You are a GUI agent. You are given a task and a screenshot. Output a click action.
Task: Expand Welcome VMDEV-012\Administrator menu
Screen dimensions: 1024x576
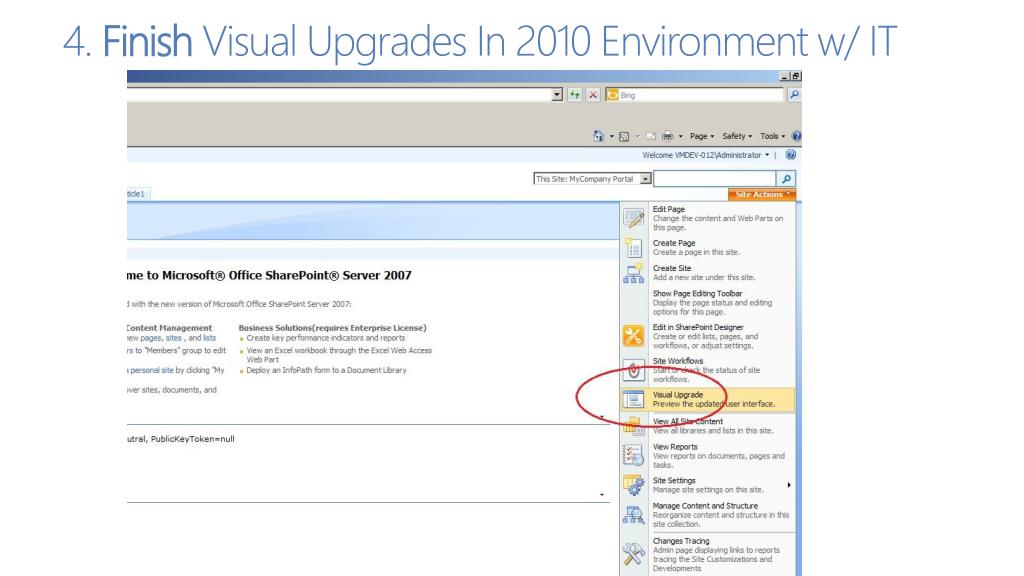705,155
